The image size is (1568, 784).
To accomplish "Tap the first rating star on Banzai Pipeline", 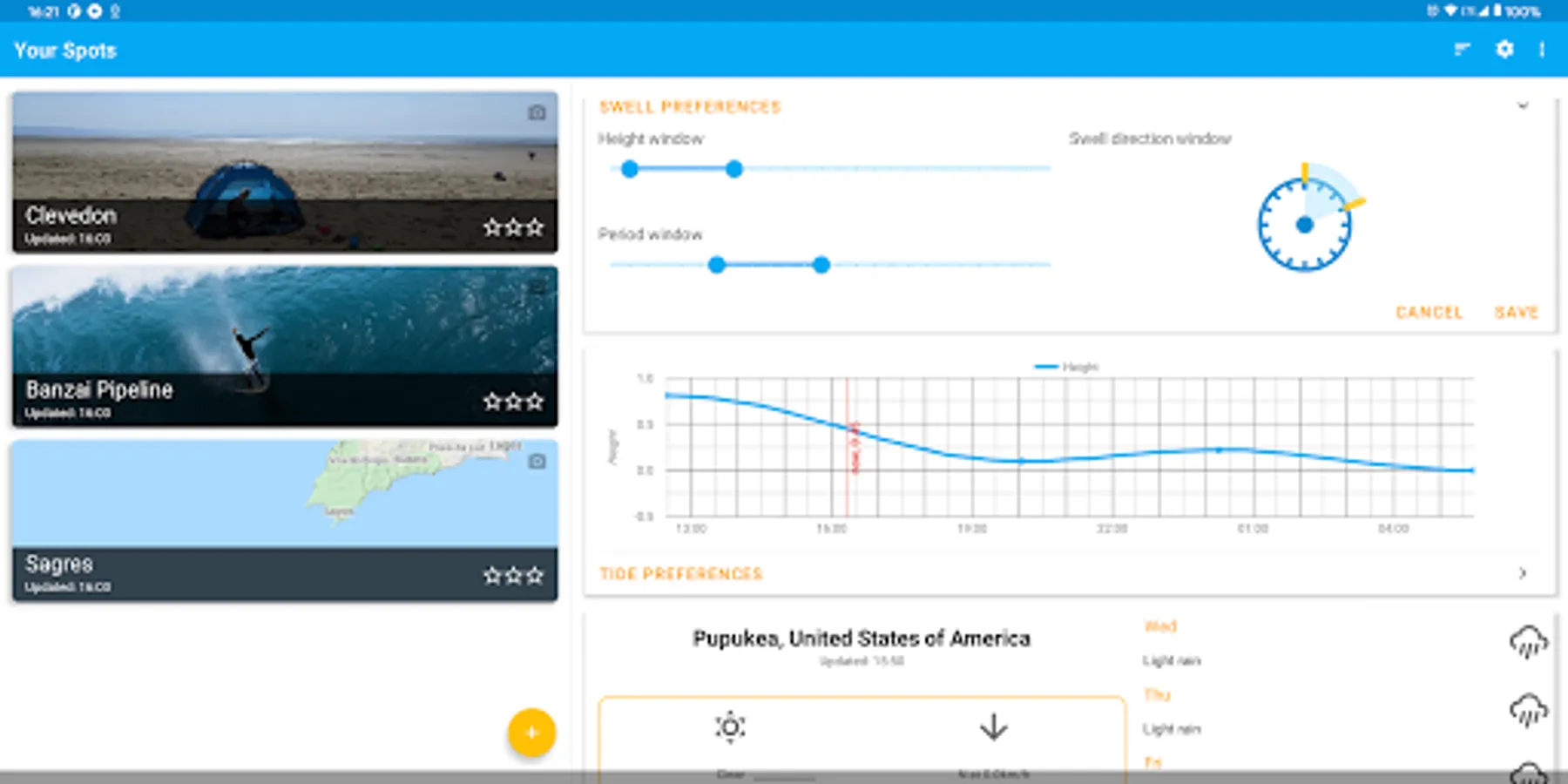I will pos(492,402).
